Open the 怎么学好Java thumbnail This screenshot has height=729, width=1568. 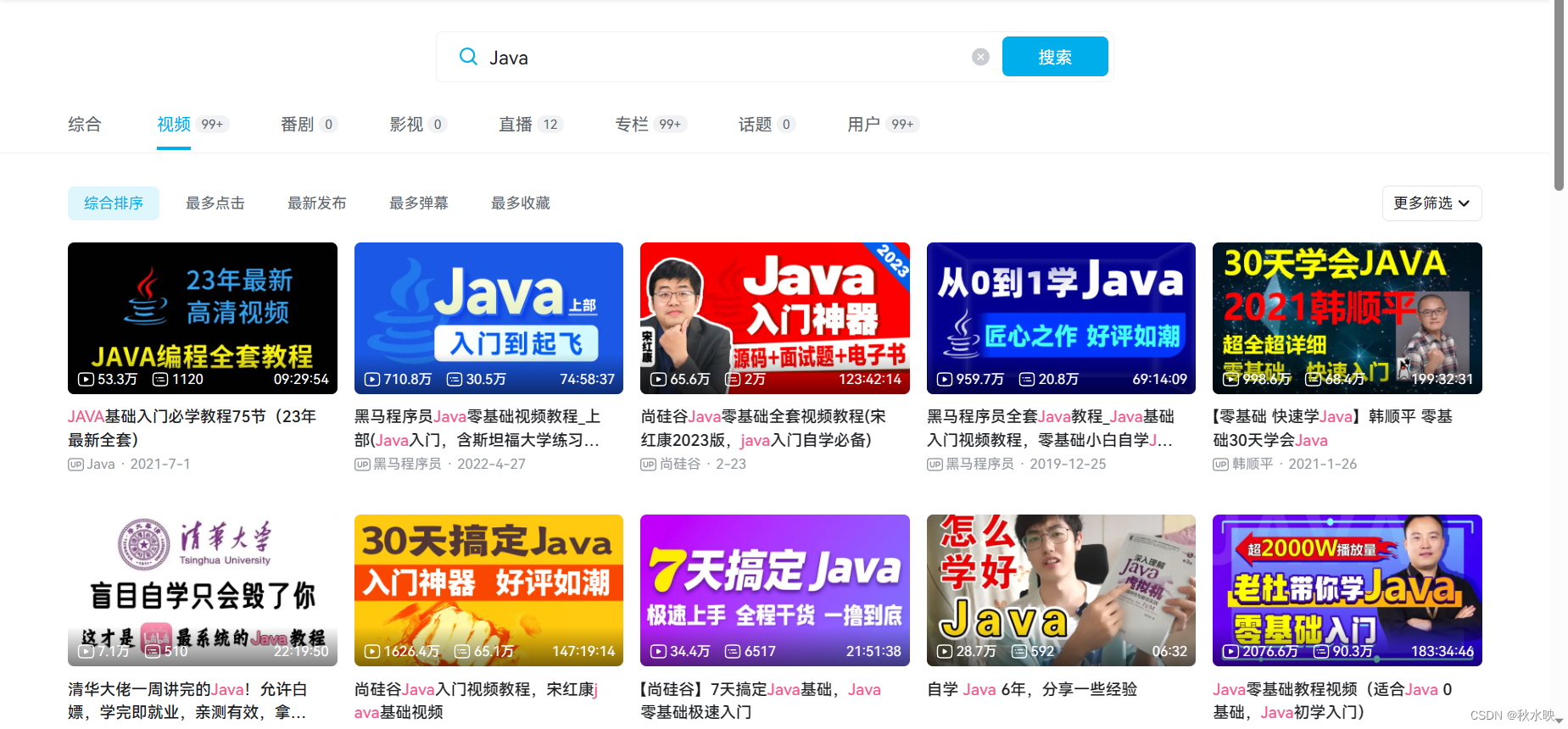pos(1061,590)
